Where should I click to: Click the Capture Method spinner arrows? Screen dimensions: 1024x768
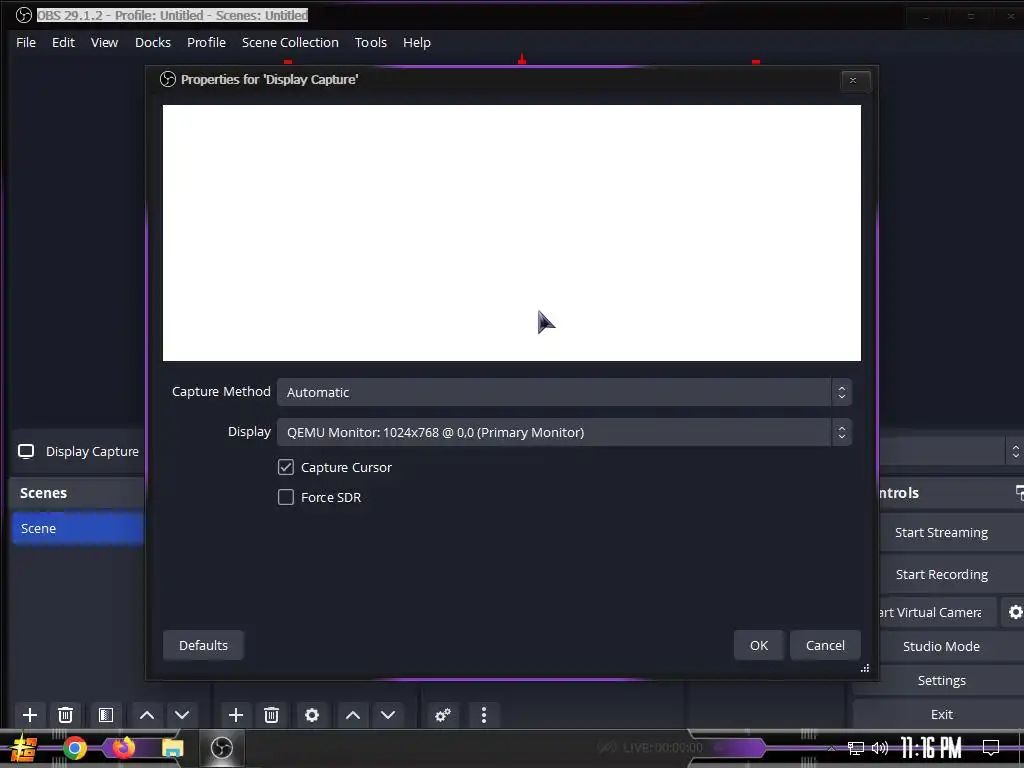click(842, 392)
